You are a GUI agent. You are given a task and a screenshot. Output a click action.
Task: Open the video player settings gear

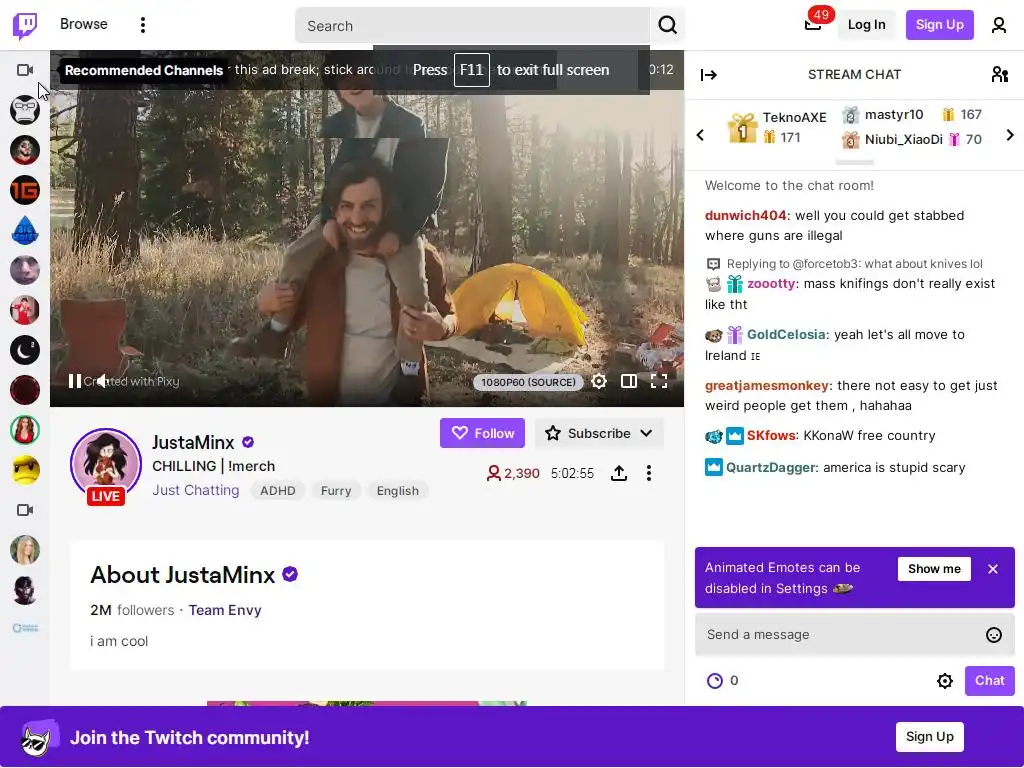(x=599, y=381)
